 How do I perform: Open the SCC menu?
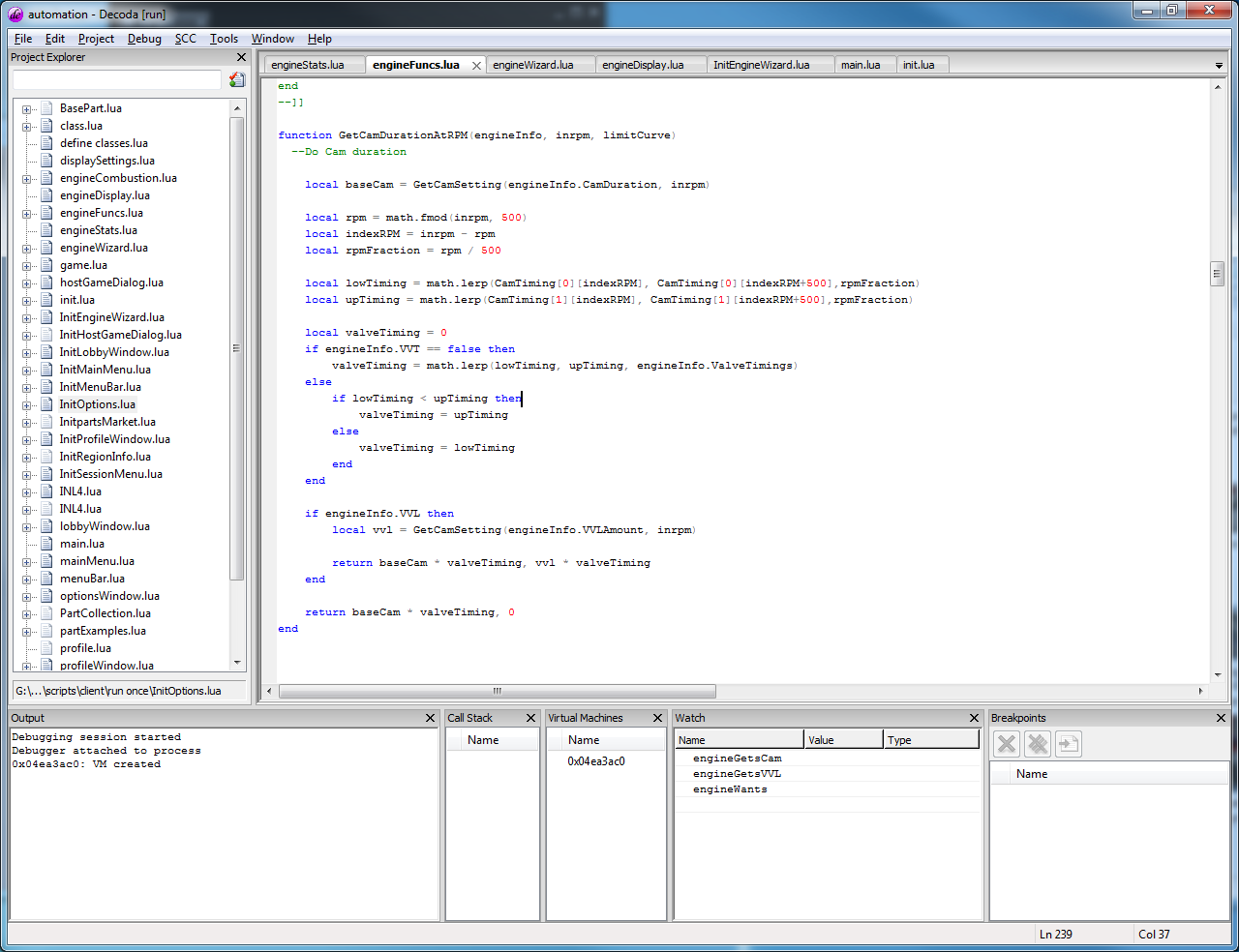pyautogui.click(x=186, y=39)
